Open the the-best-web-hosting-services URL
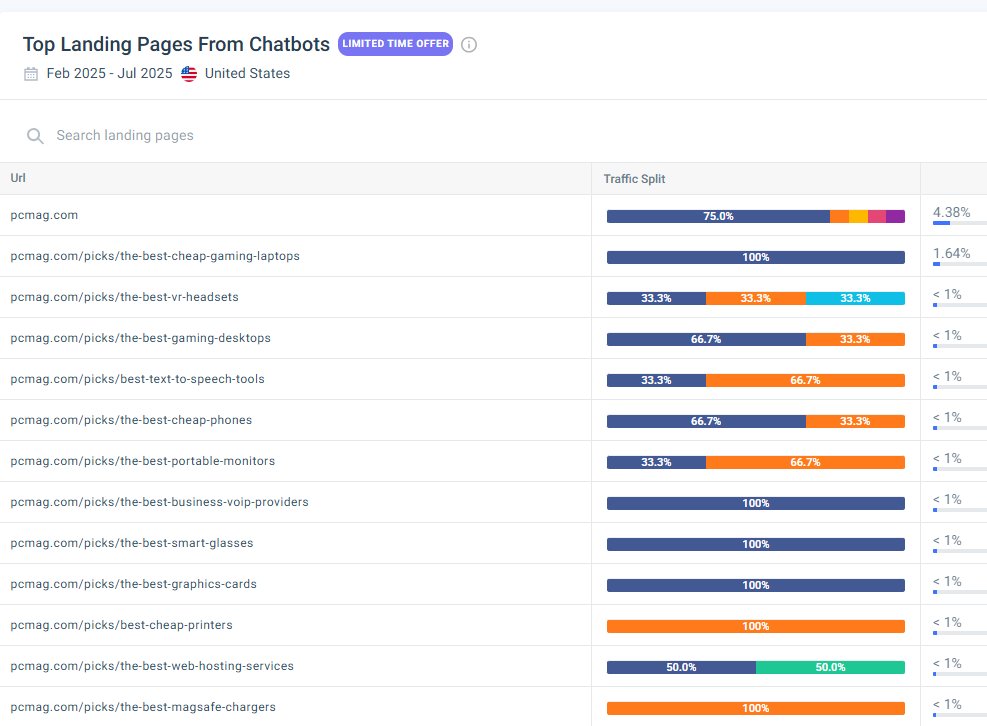987x726 pixels. [152, 666]
